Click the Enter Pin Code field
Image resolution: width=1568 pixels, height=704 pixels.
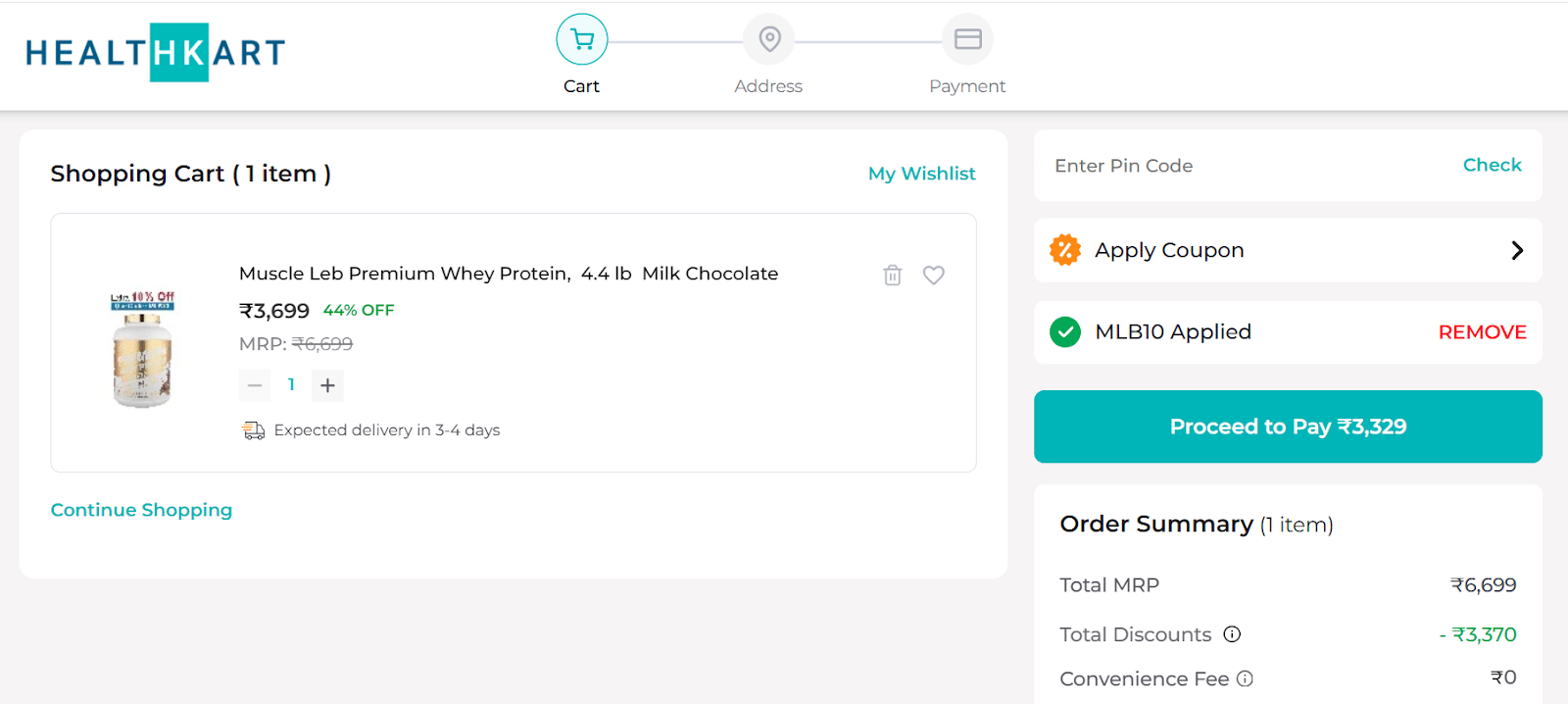pos(1176,166)
